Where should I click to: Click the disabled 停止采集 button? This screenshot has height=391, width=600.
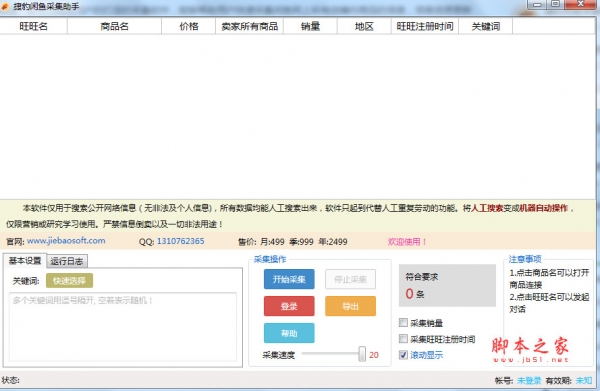350,279
